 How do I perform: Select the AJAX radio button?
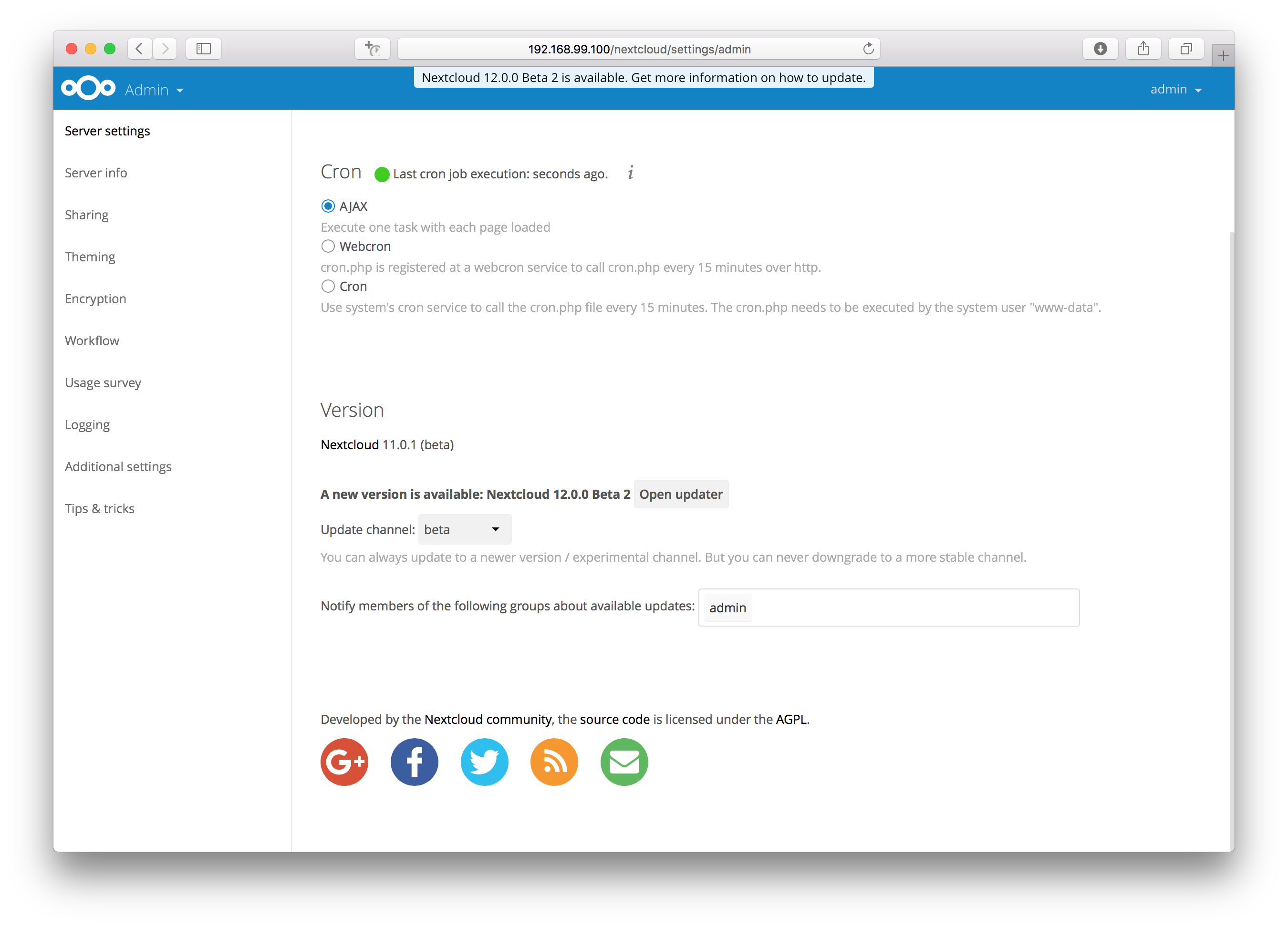(327, 206)
